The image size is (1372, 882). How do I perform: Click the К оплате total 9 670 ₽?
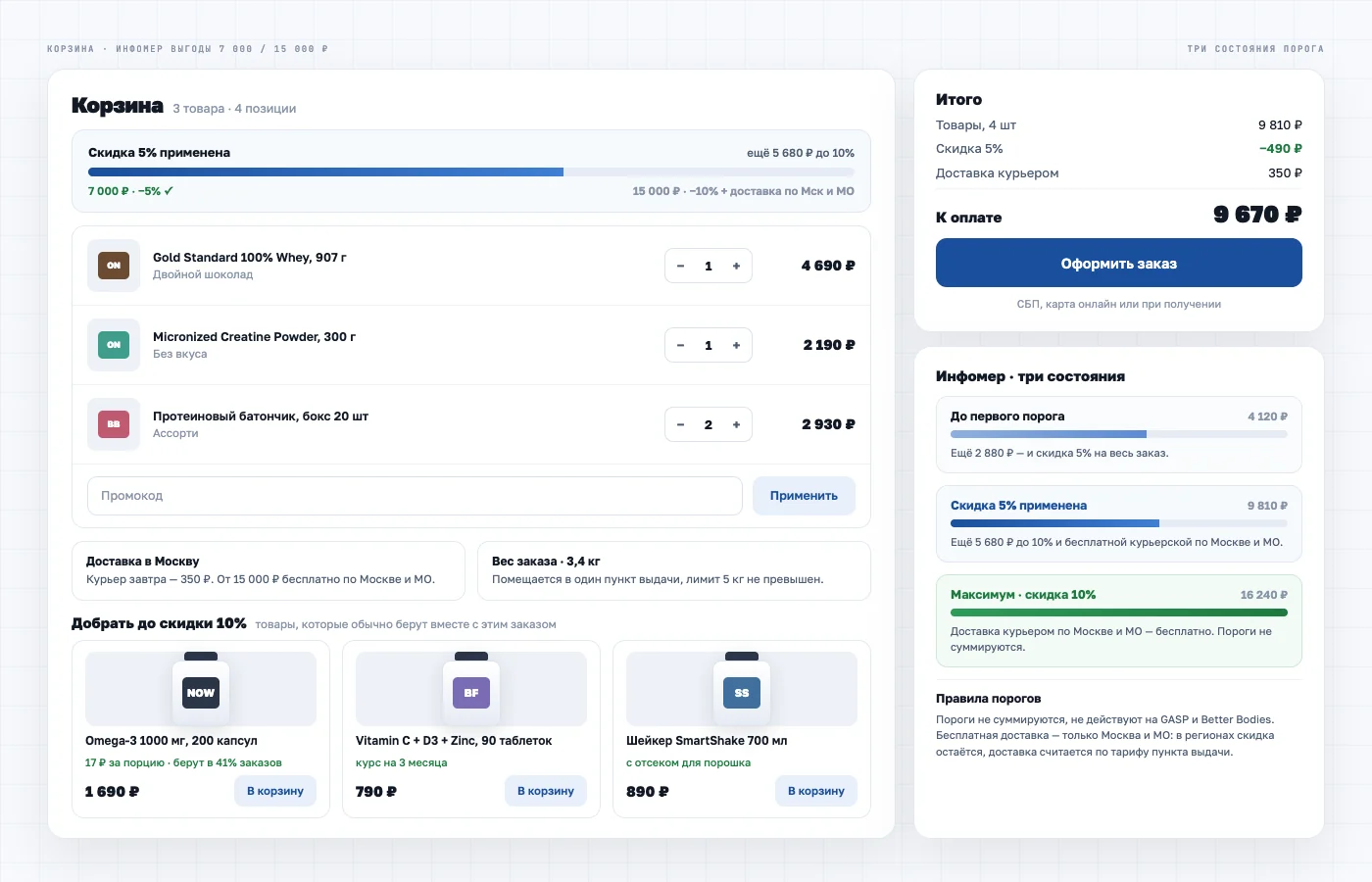(1257, 215)
